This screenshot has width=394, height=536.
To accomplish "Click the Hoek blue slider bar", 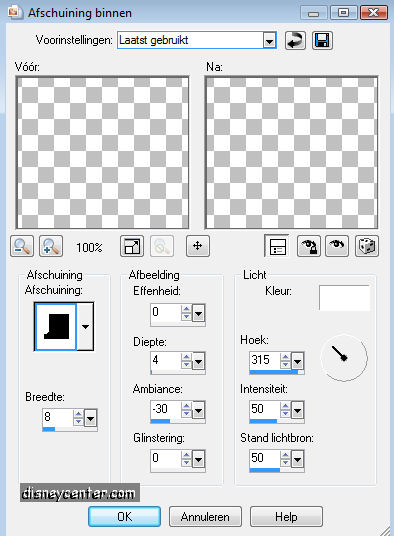I will (274, 372).
